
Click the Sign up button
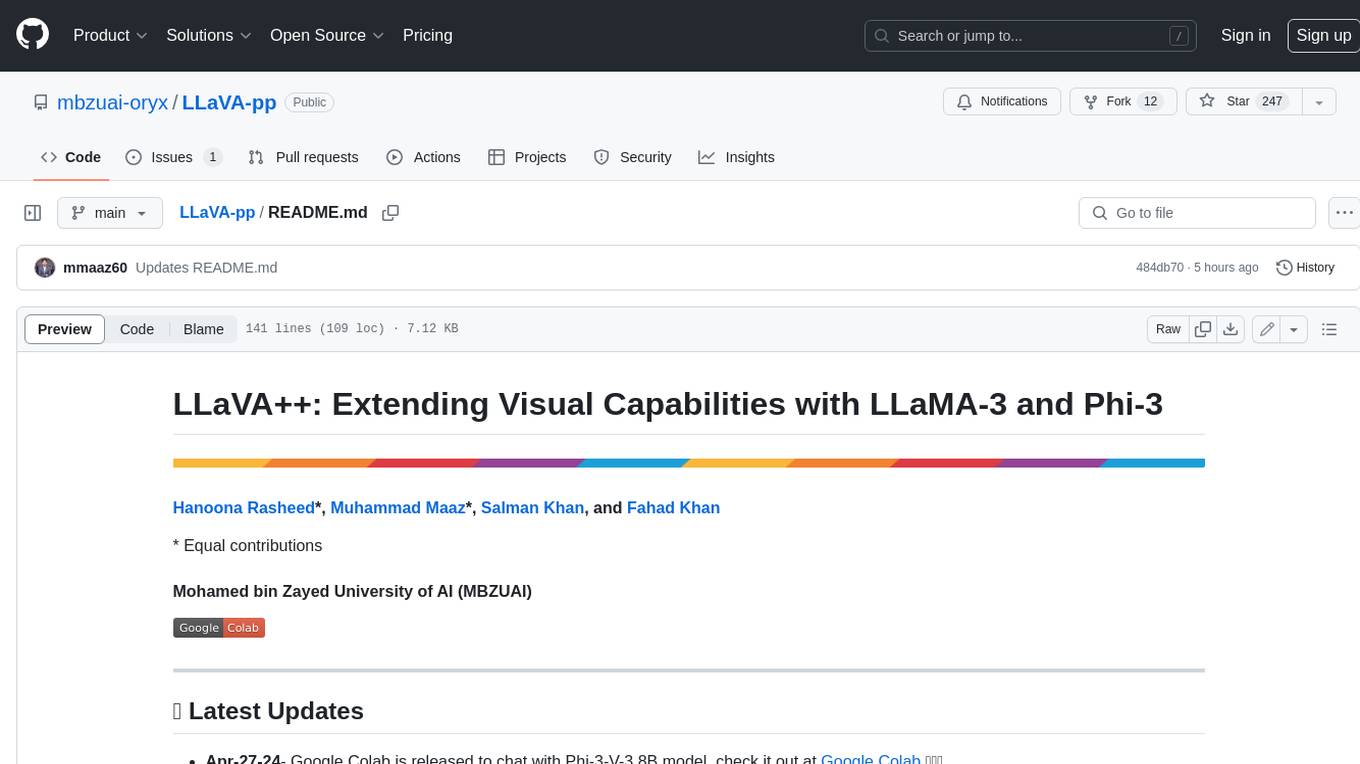click(x=1323, y=35)
